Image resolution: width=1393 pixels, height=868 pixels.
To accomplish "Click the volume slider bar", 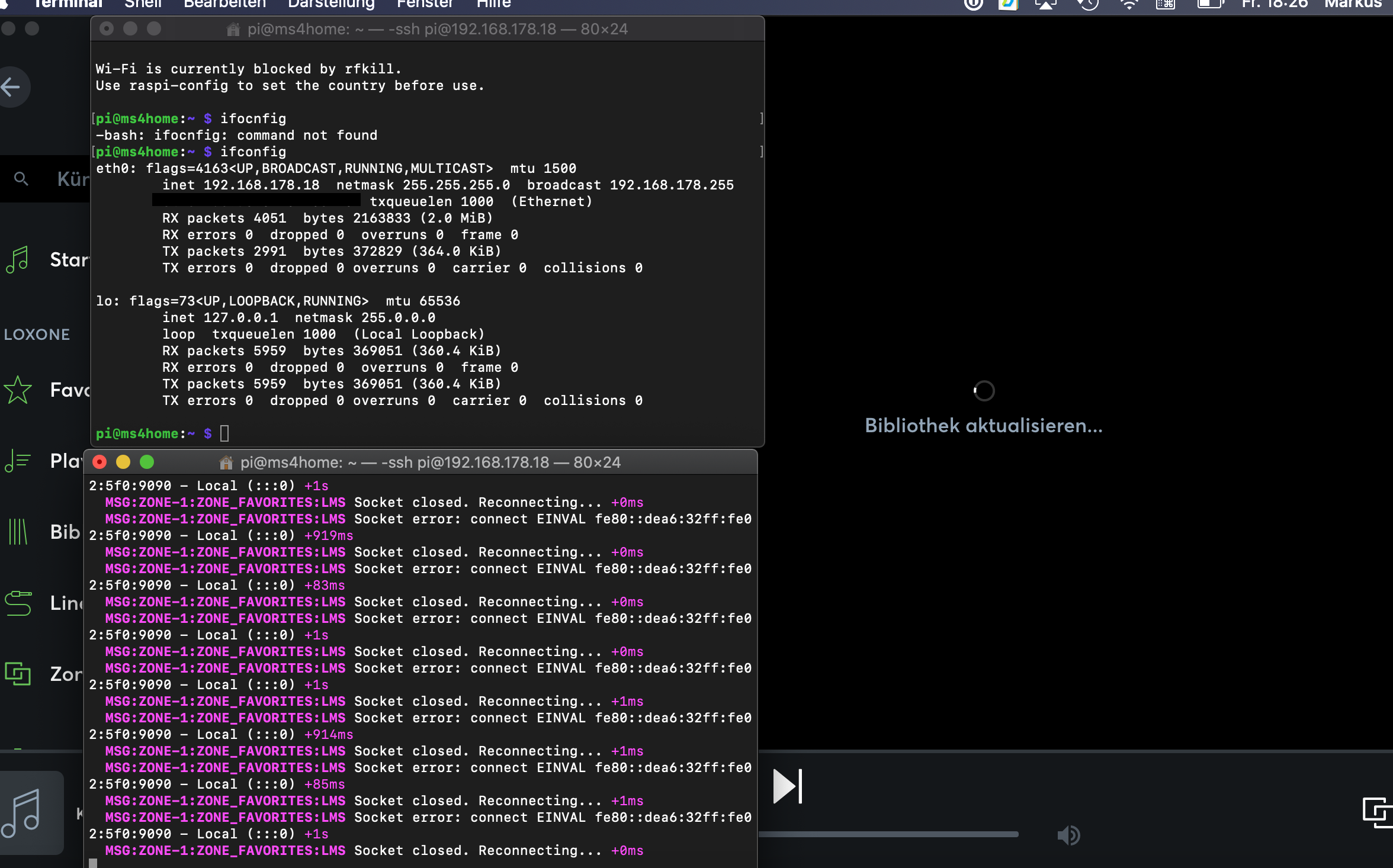I will click(888, 834).
